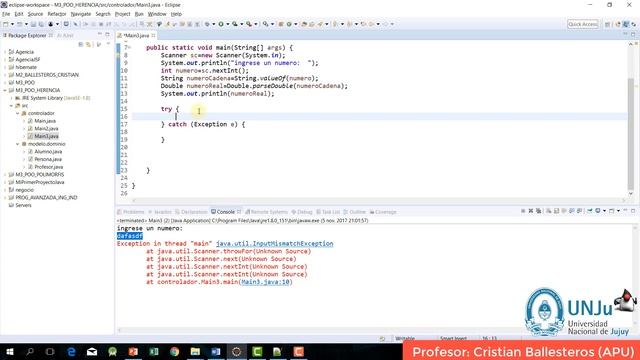This screenshot has width=640, height=360.
Task: Collapse the M3_POO_HERENCIA project
Action: pyautogui.click(x=5, y=90)
